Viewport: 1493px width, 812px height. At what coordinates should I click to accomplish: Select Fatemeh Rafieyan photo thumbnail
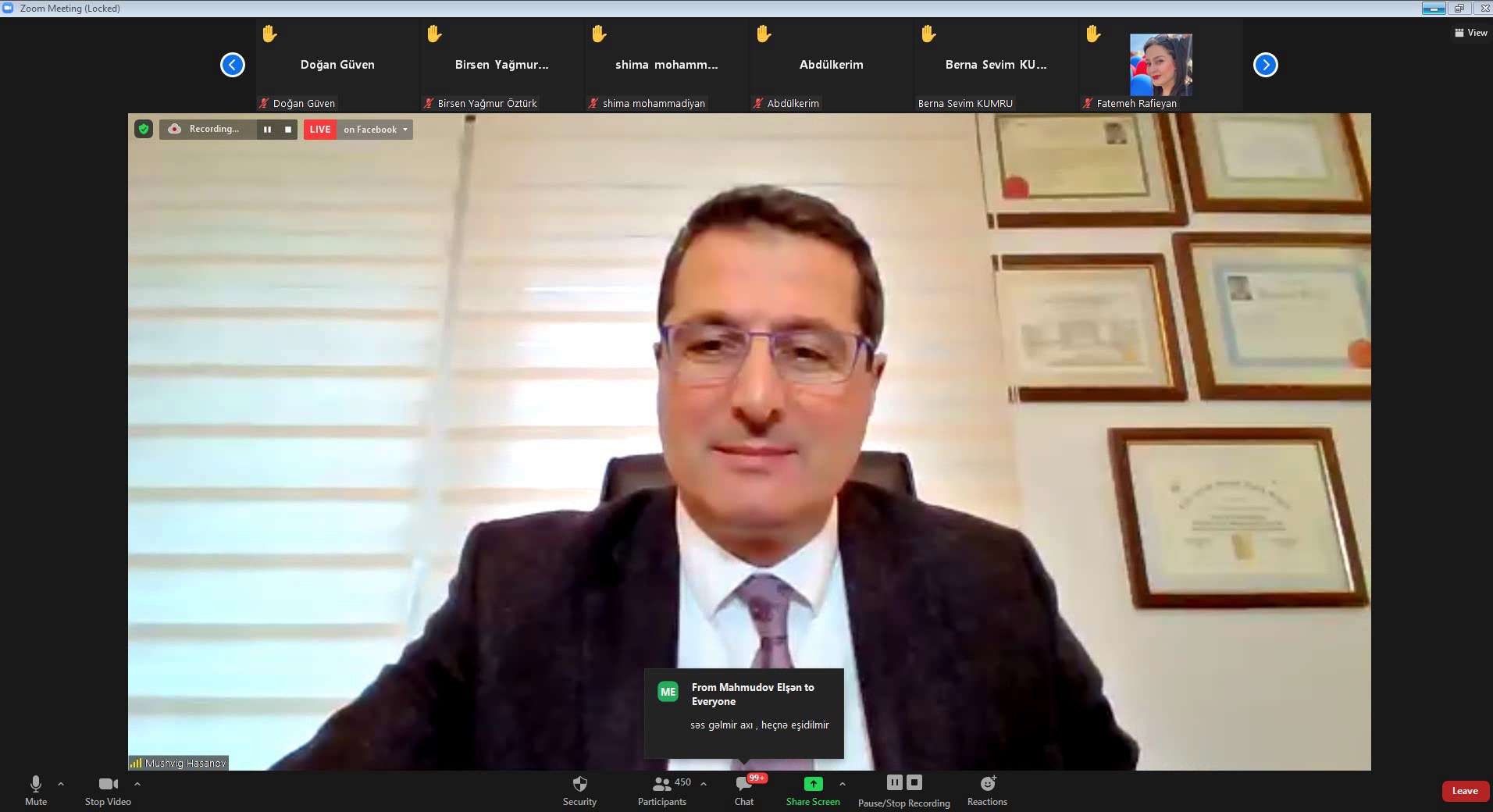click(1161, 65)
